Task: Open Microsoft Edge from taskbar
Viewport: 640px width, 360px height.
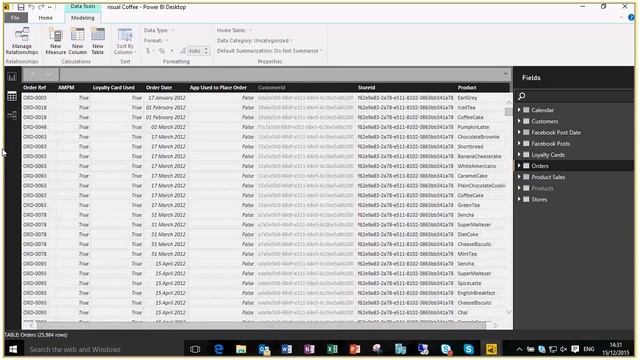Action: (218, 349)
